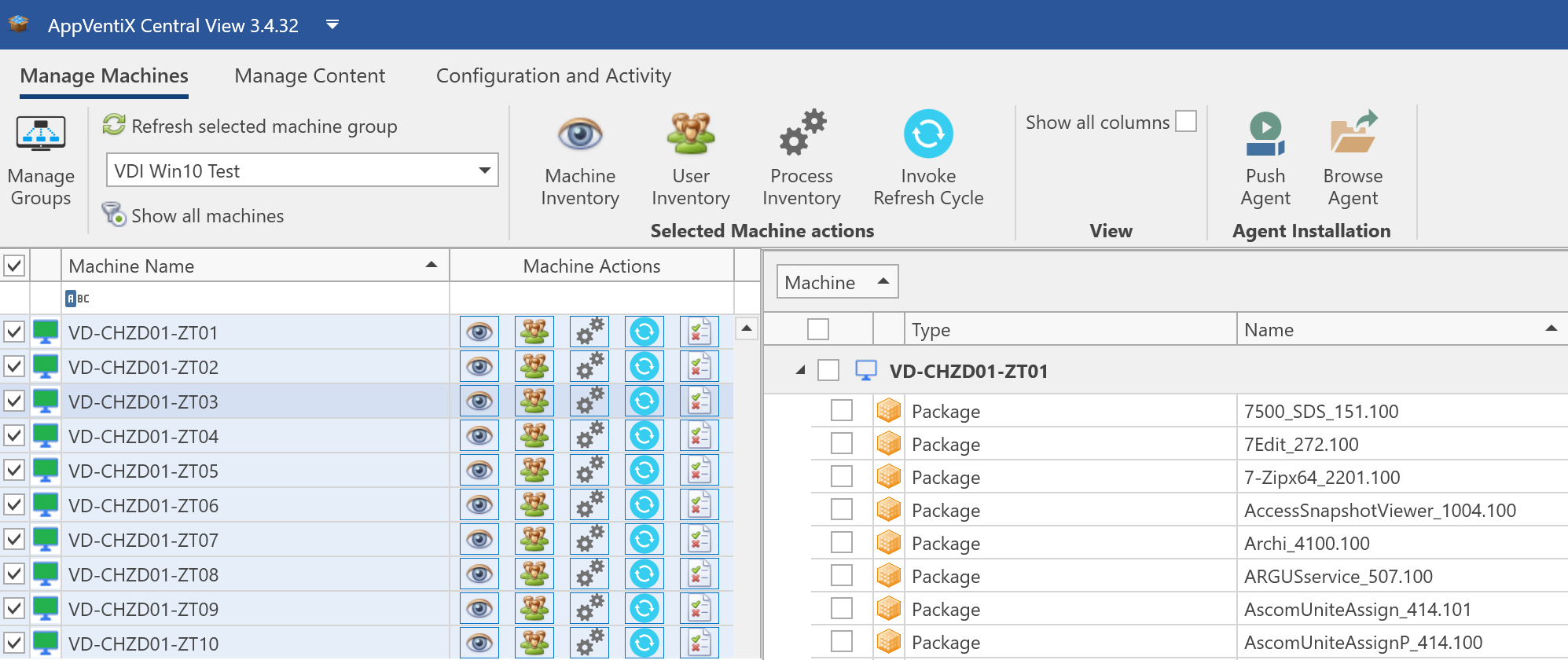Click Show all machines
This screenshot has height=660, width=1568.
point(207,216)
